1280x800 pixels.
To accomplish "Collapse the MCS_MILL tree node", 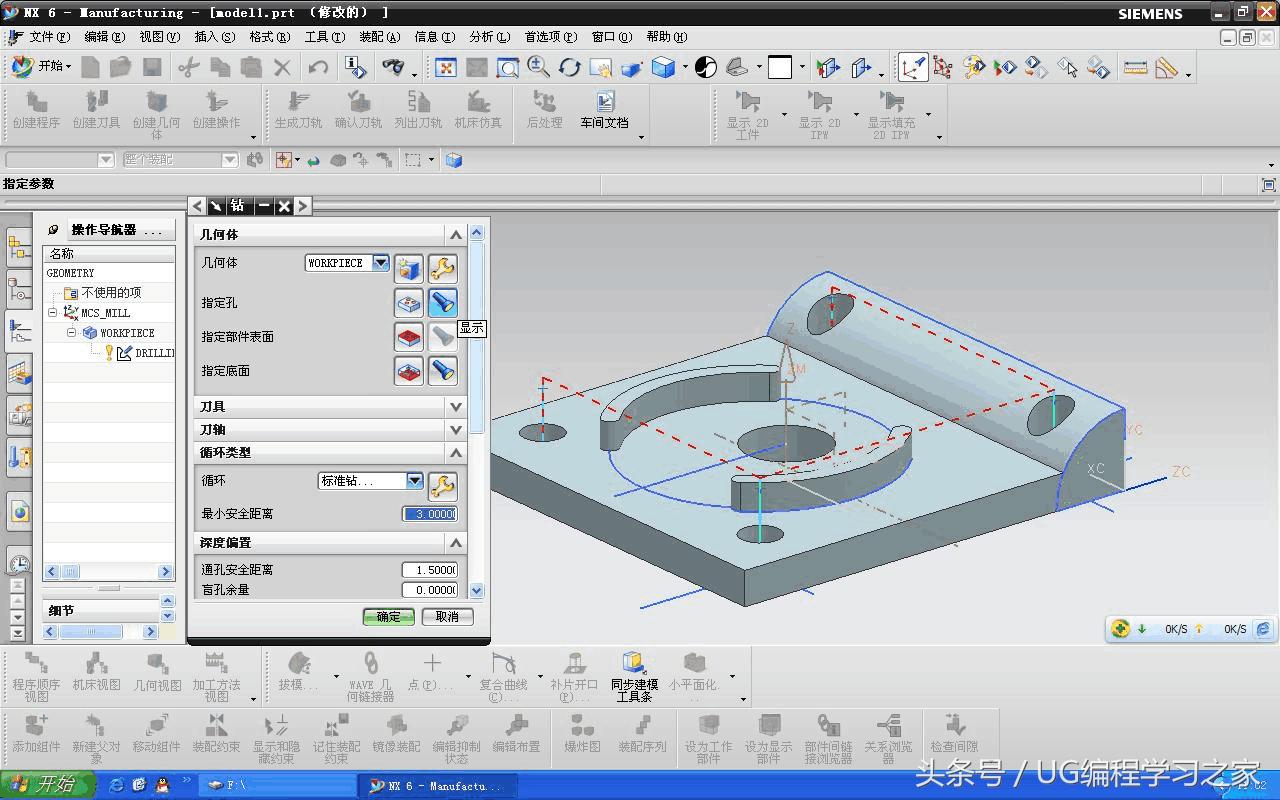I will (x=53, y=313).
